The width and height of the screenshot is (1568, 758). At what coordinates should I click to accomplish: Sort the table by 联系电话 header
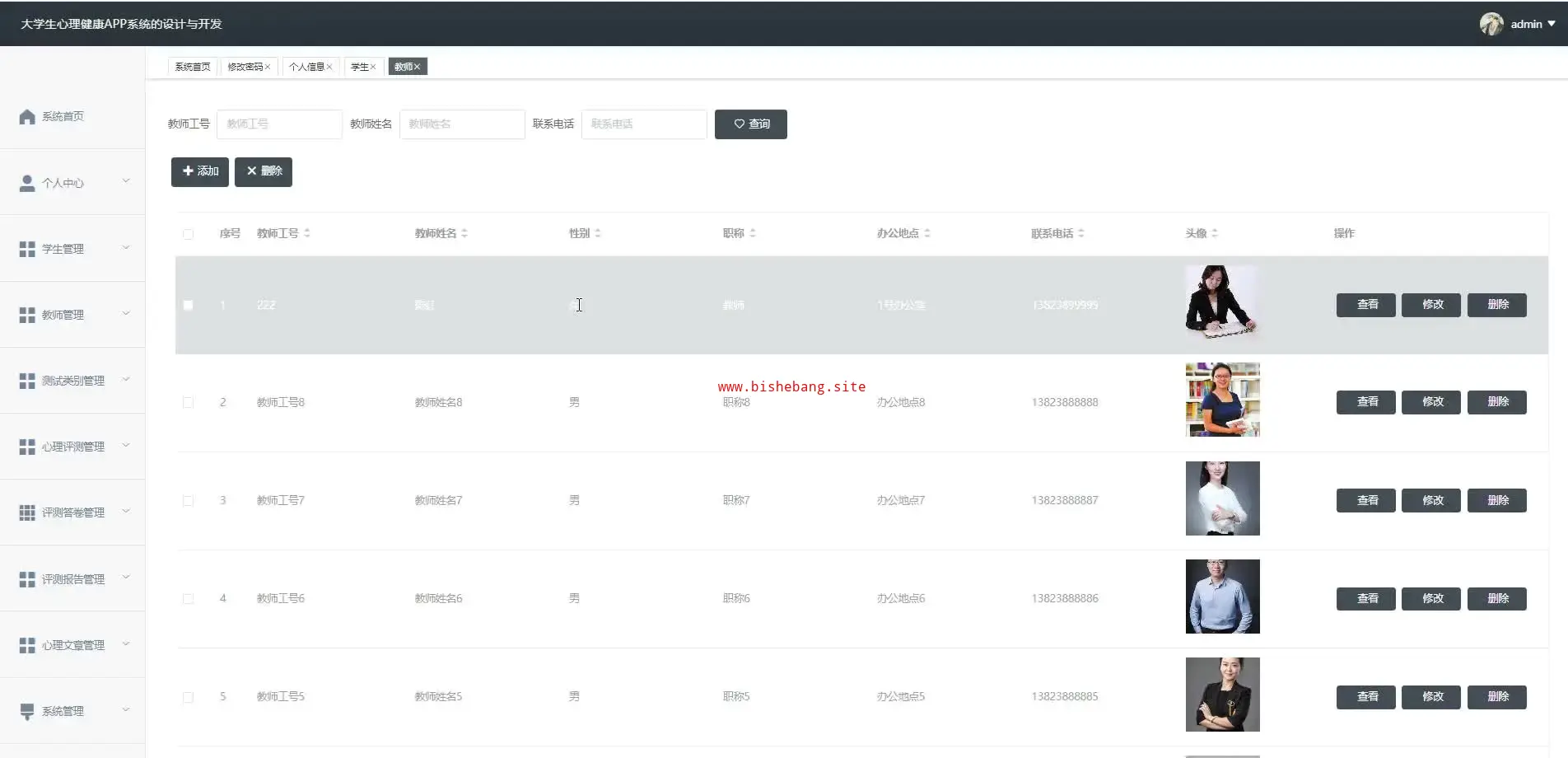click(1081, 233)
